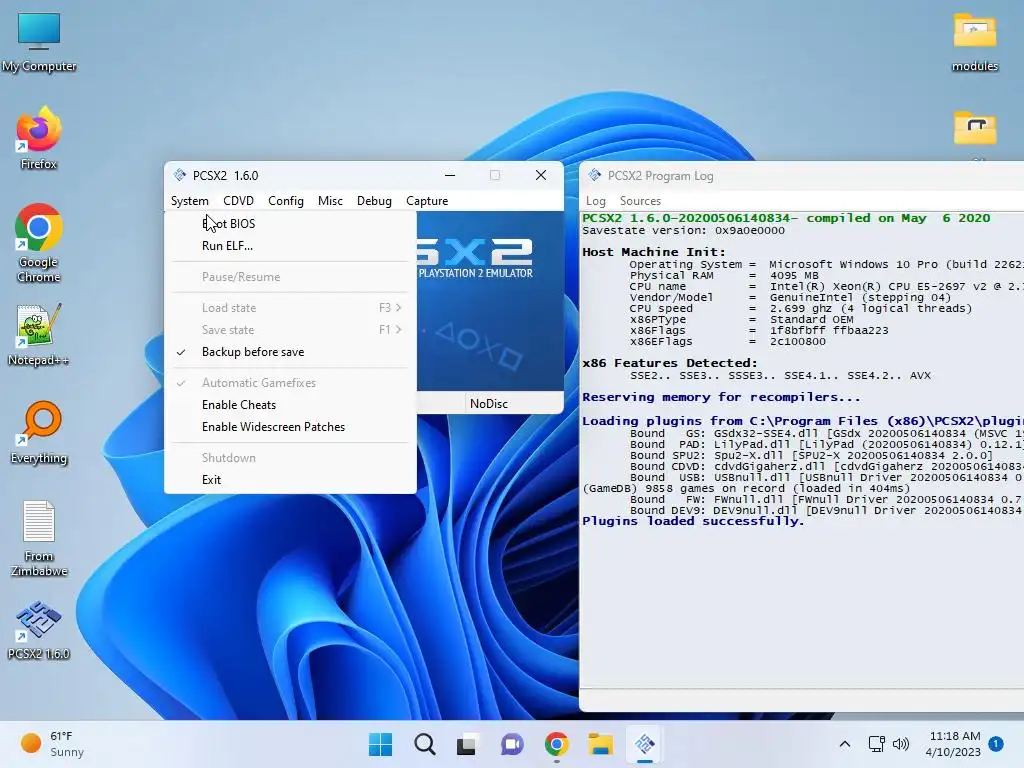Open My Computer desktop icon
Screen dimensions: 1024x768
pyautogui.click(x=39, y=40)
